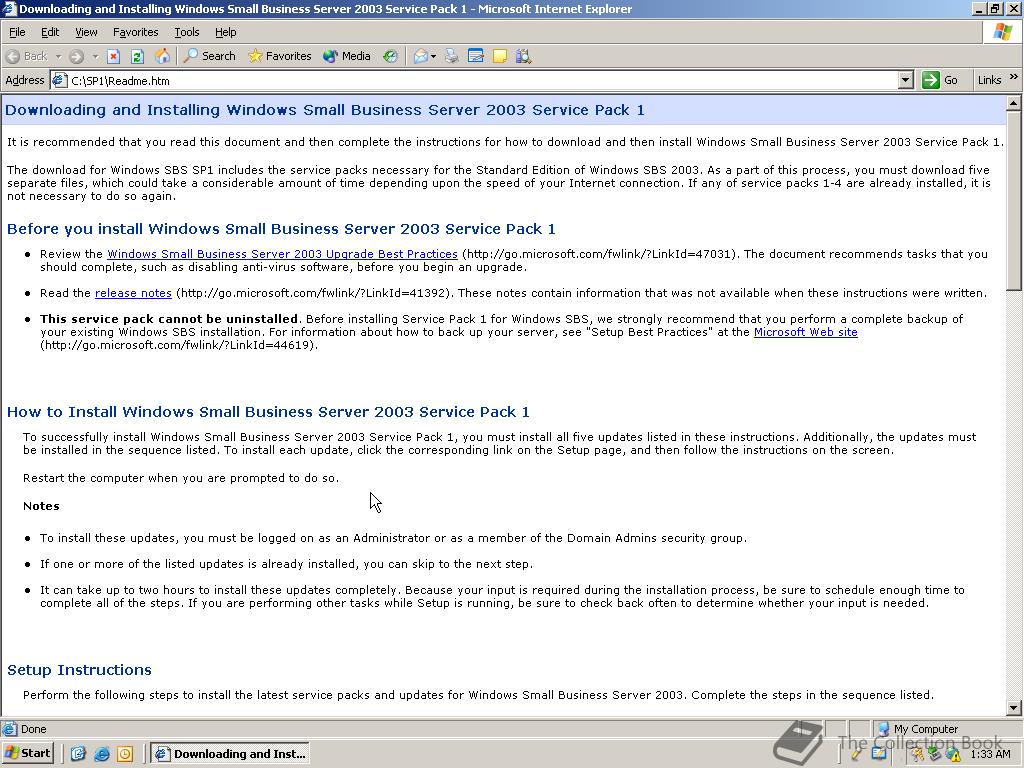
Task: Open the Favorites menu
Action: point(135,32)
